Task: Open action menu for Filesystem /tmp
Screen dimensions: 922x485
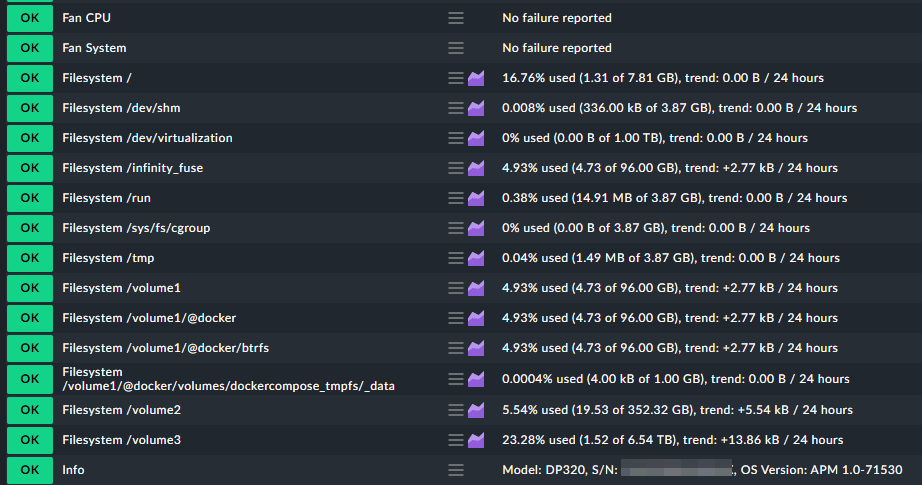Action: 456,258
